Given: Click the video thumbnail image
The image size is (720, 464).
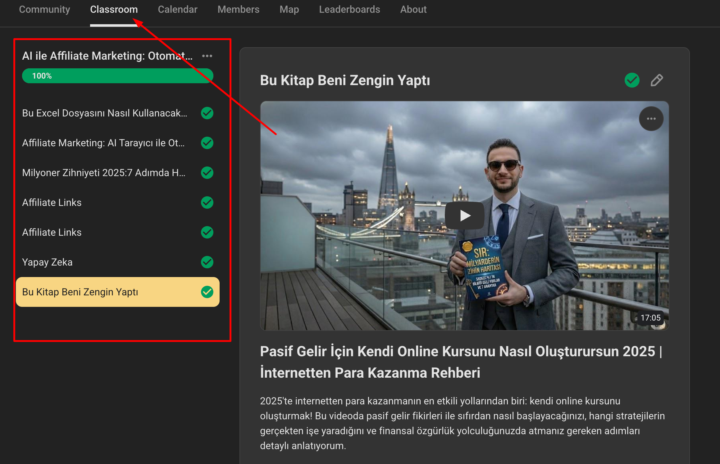Looking at the screenshot, I should point(464,215).
